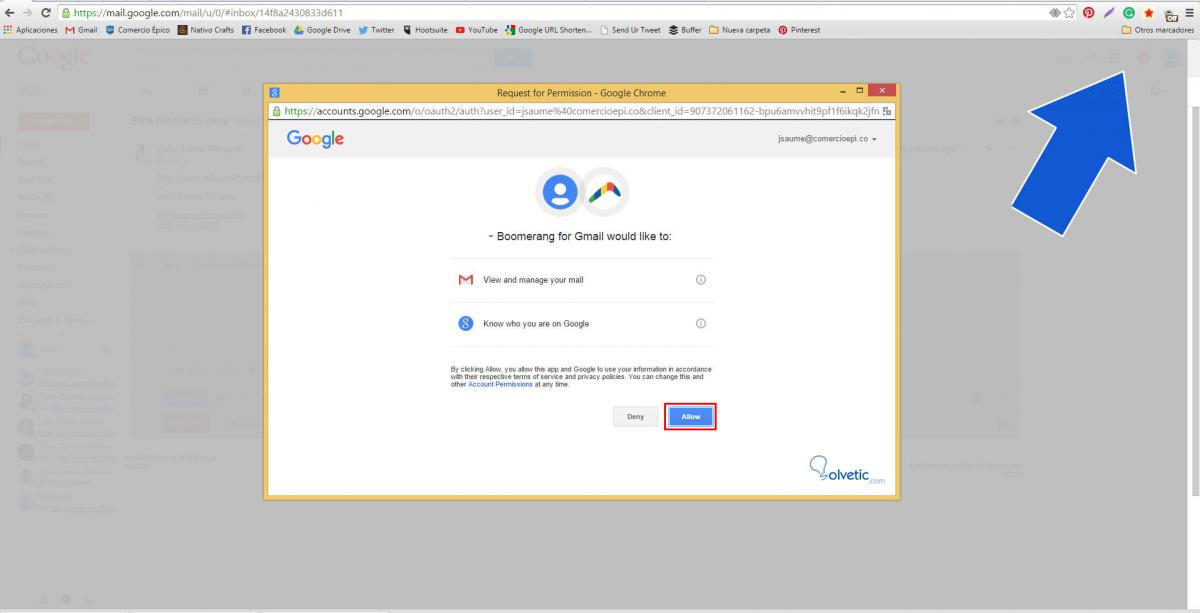Go back in Chrome browser
The width and height of the screenshot is (1200, 613).
(x=9, y=12)
